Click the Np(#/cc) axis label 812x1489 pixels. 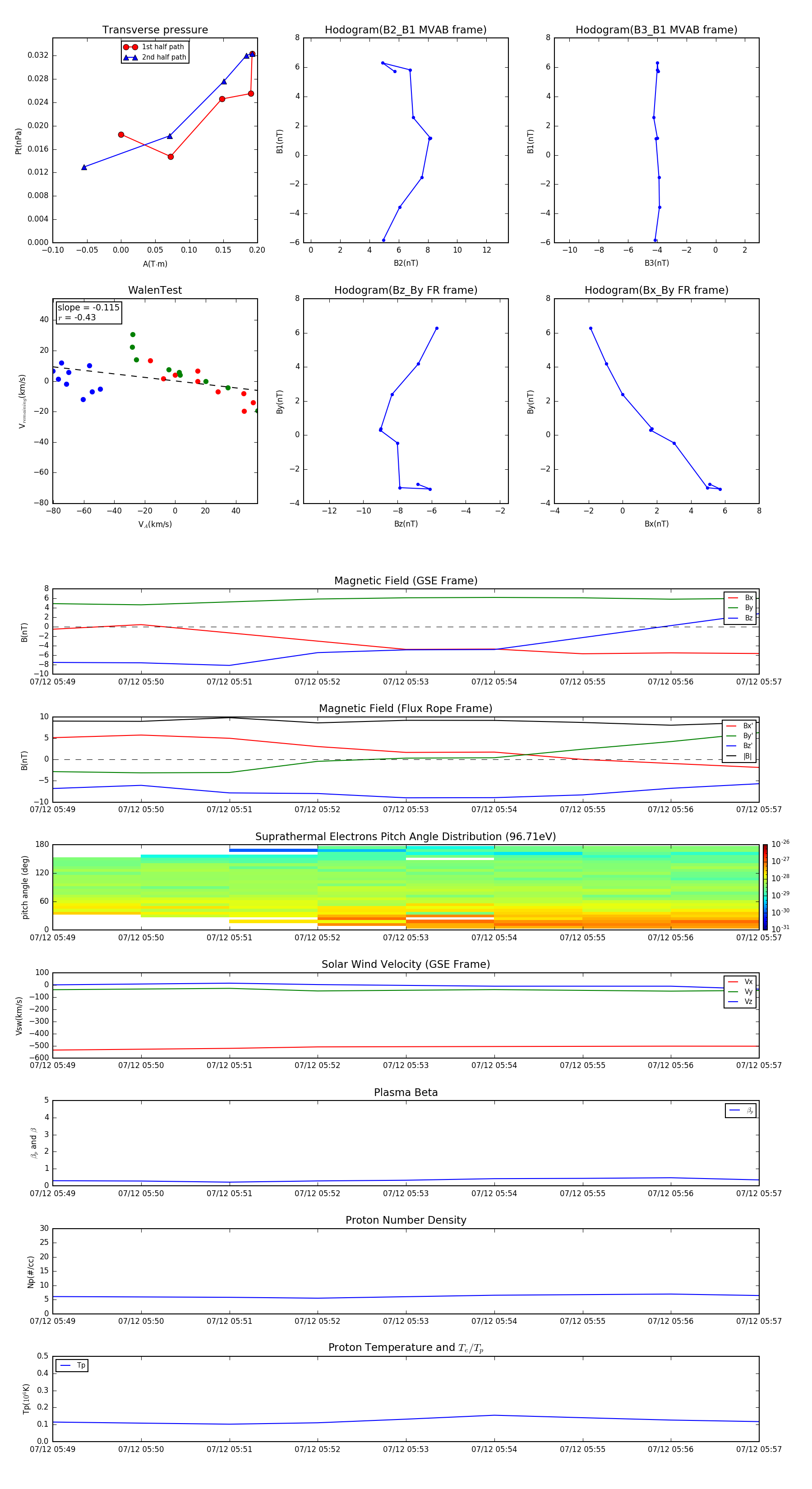[31, 1272]
